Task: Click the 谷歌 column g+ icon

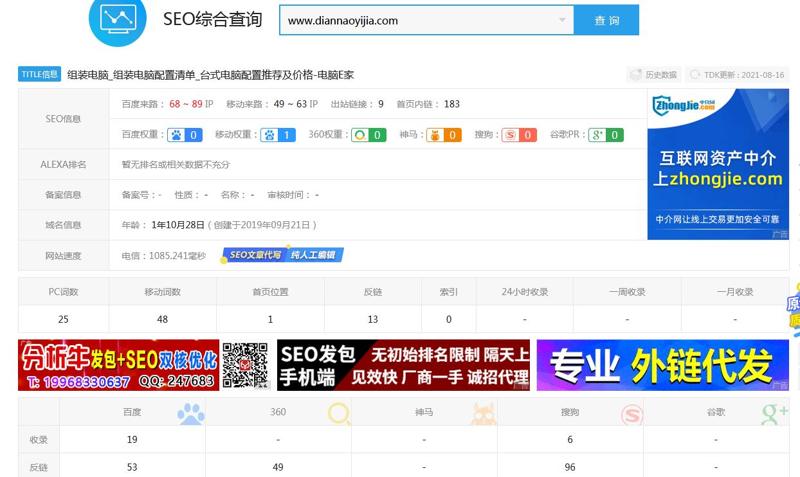Action: [x=774, y=413]
